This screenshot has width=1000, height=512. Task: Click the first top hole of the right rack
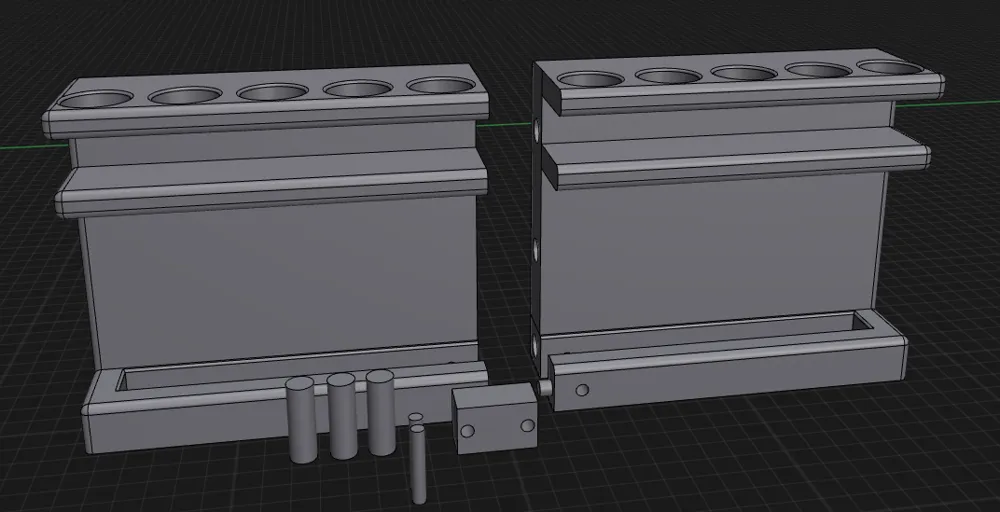coord(591,79)
